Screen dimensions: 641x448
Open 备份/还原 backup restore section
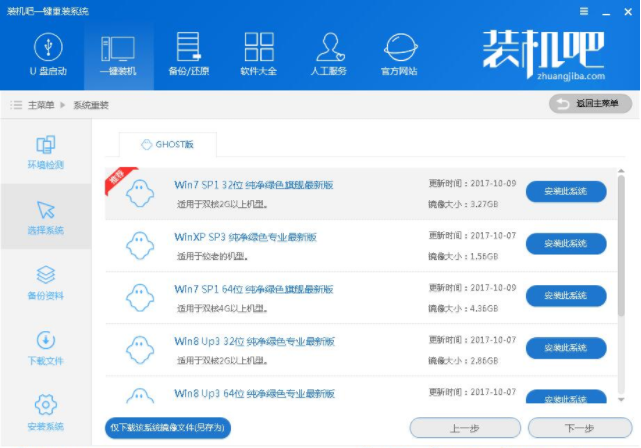[189, 54]
